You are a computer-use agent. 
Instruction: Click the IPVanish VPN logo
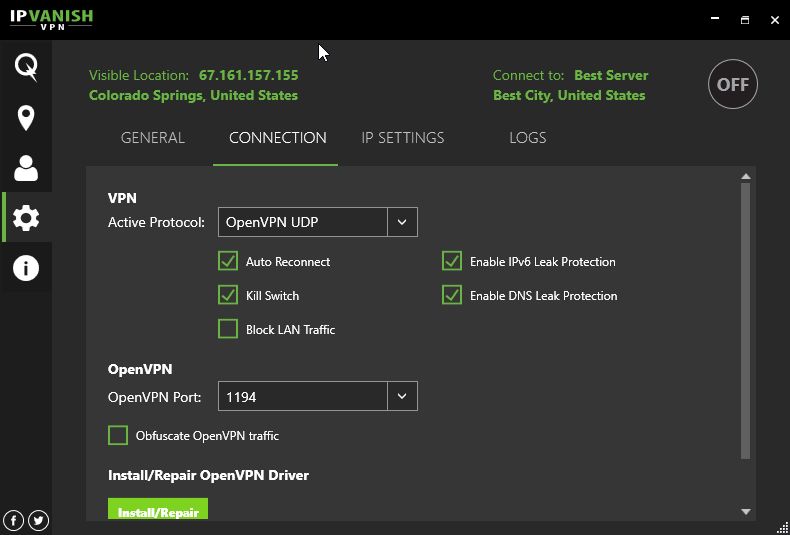[x=52, y=19]
